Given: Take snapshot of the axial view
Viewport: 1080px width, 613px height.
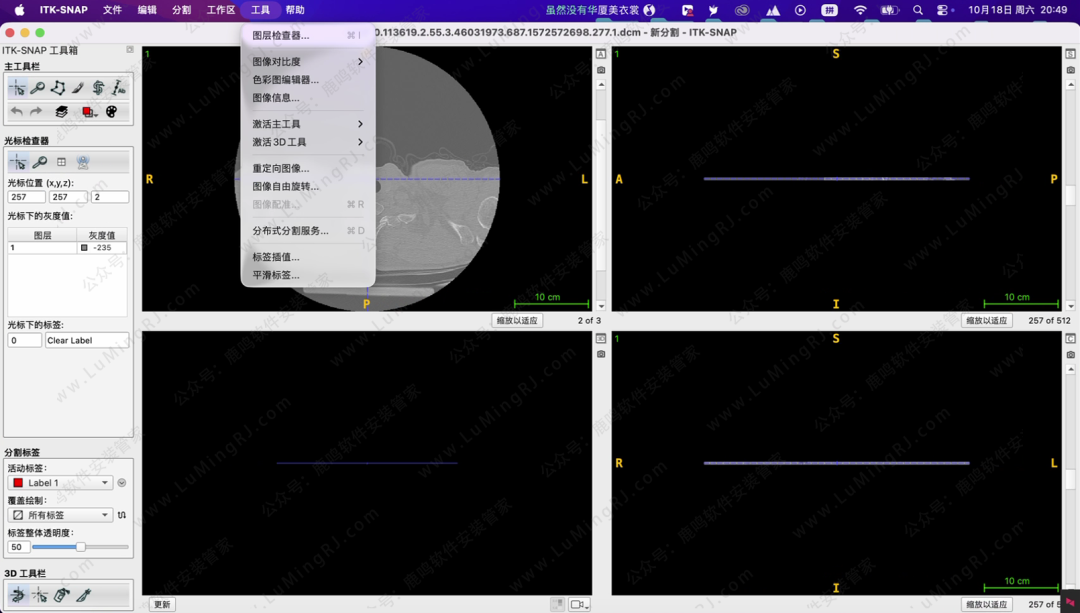Looking at the screenshot, I should click(601, 70).
